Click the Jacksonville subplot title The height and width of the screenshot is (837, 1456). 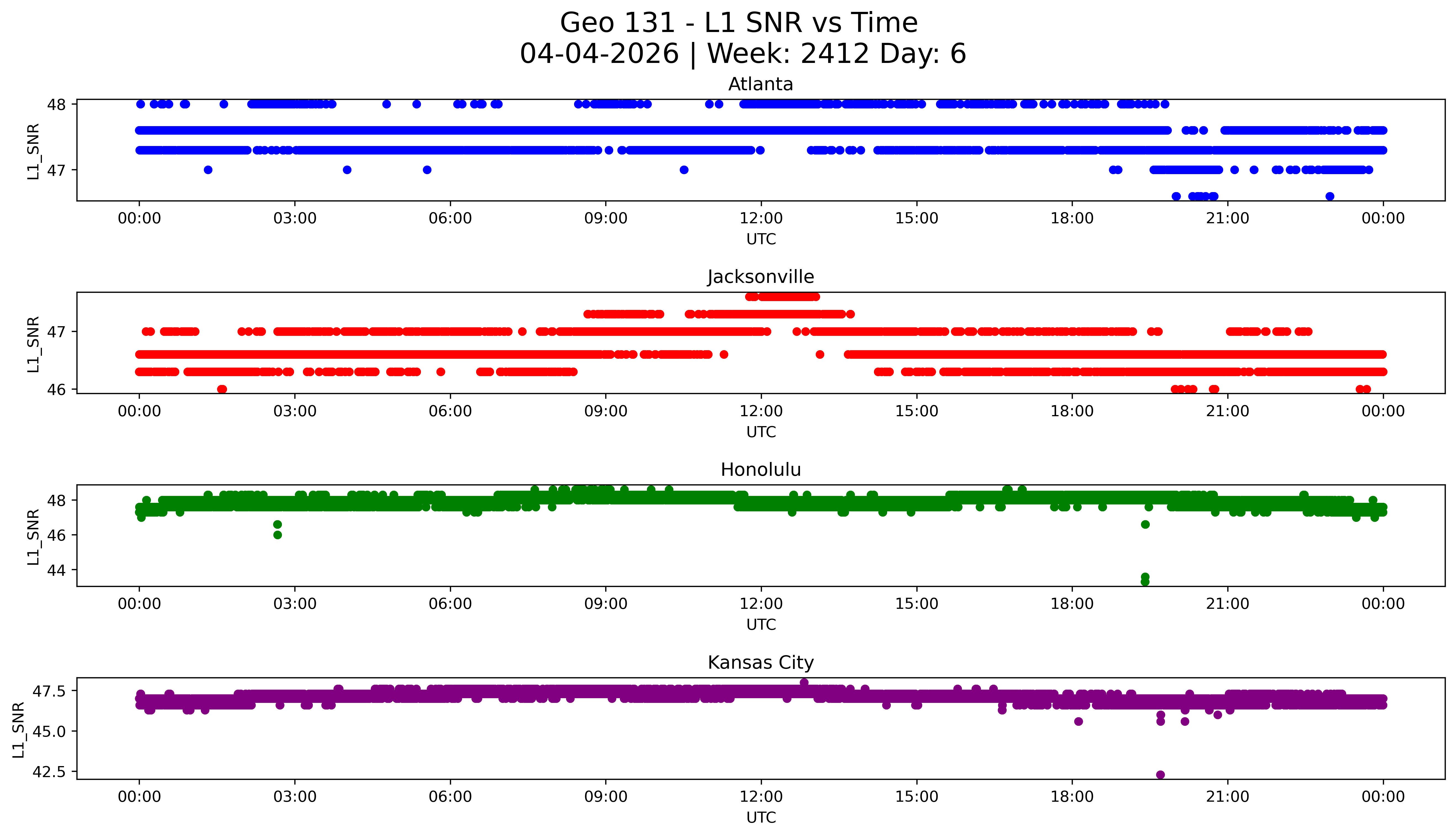pos(760,277)
